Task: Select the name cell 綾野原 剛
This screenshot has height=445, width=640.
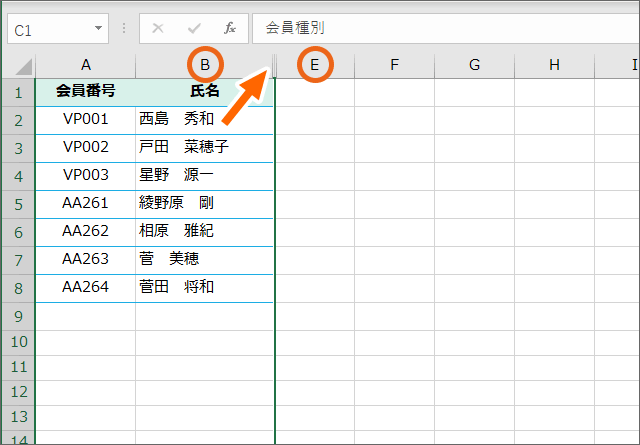Action: (x=204, y=205)
